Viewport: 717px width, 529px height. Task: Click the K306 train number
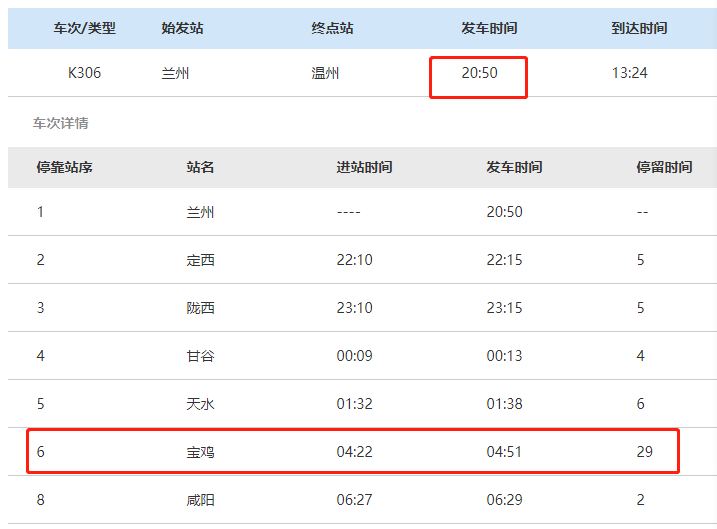click(x=84, y=73)
